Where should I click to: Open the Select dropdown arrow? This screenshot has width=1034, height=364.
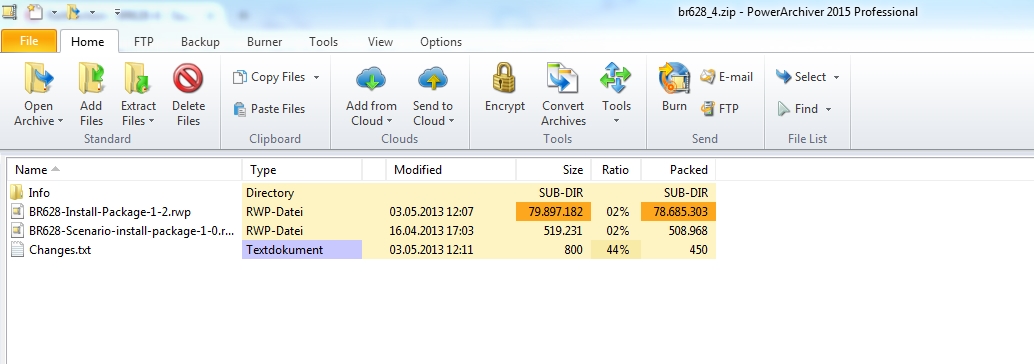point(836,78)
